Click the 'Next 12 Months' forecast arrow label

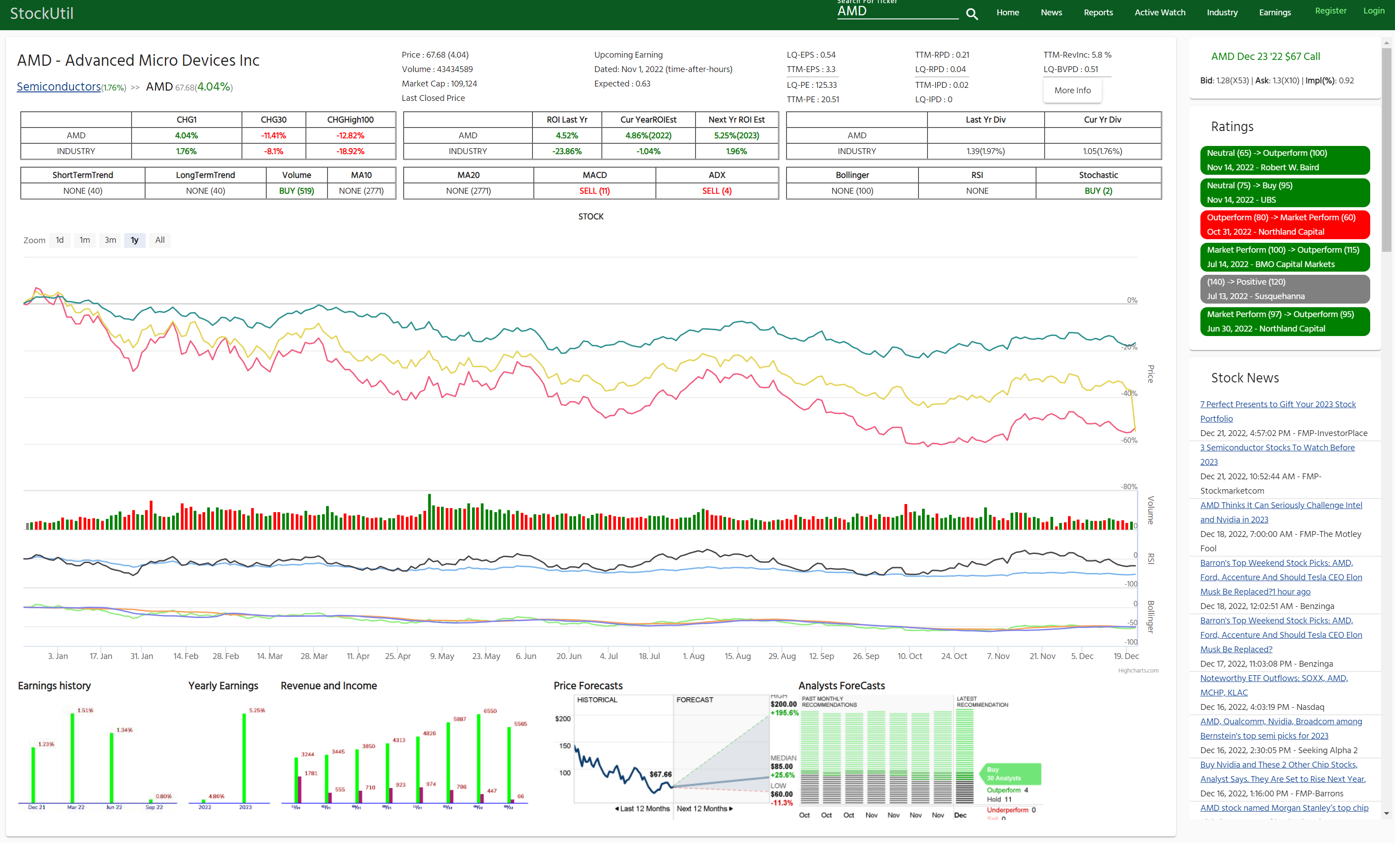pyautogui.click(x=704, y=809)
